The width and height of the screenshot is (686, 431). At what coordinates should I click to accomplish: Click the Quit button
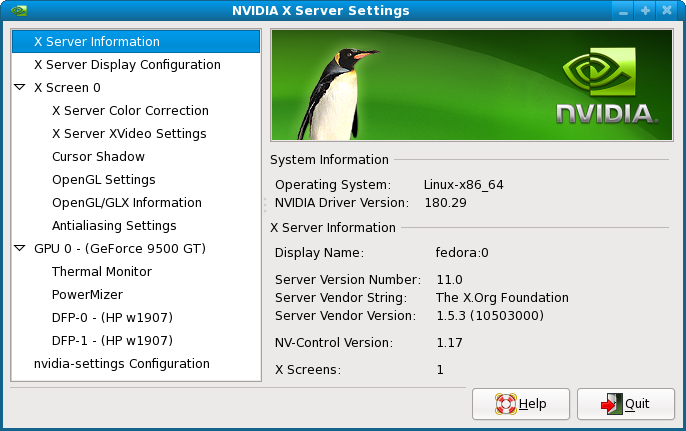pyautogui.click(x=626, y=404)
